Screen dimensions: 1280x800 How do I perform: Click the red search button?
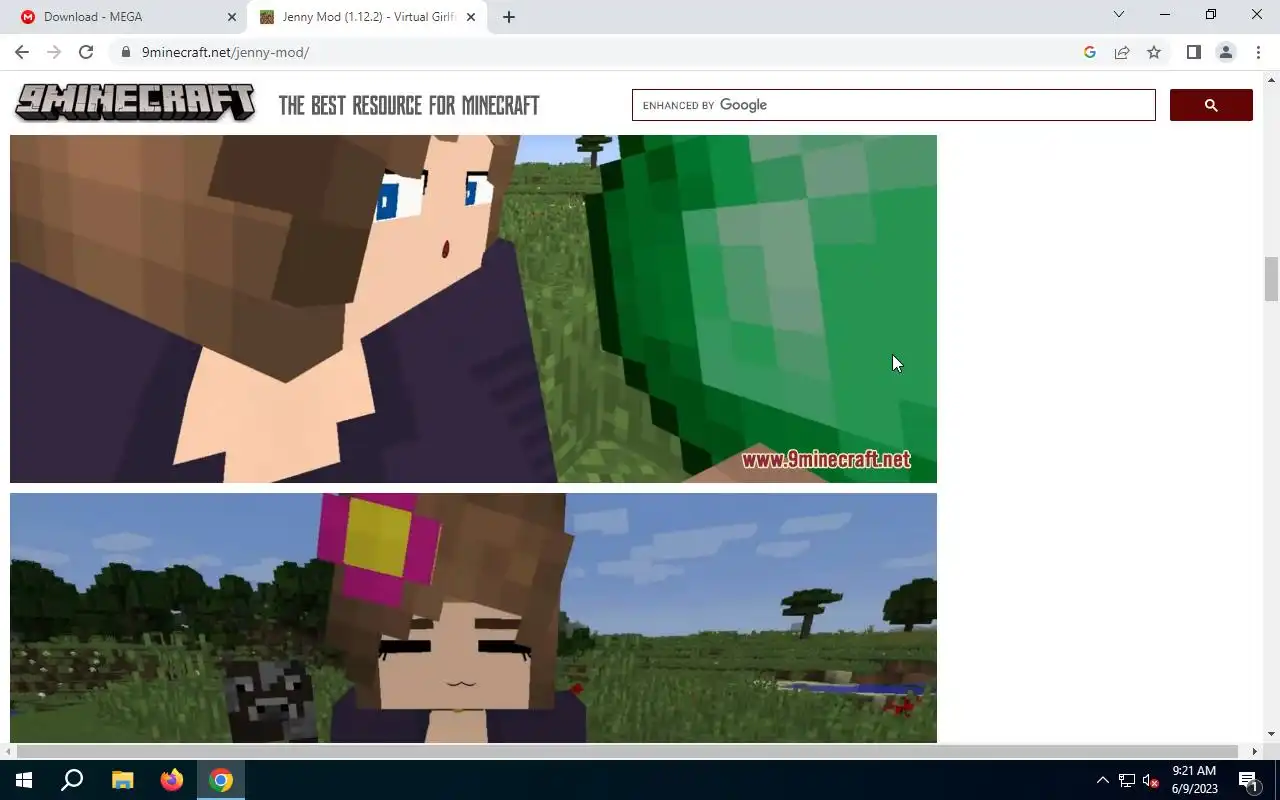(1211, 105)
